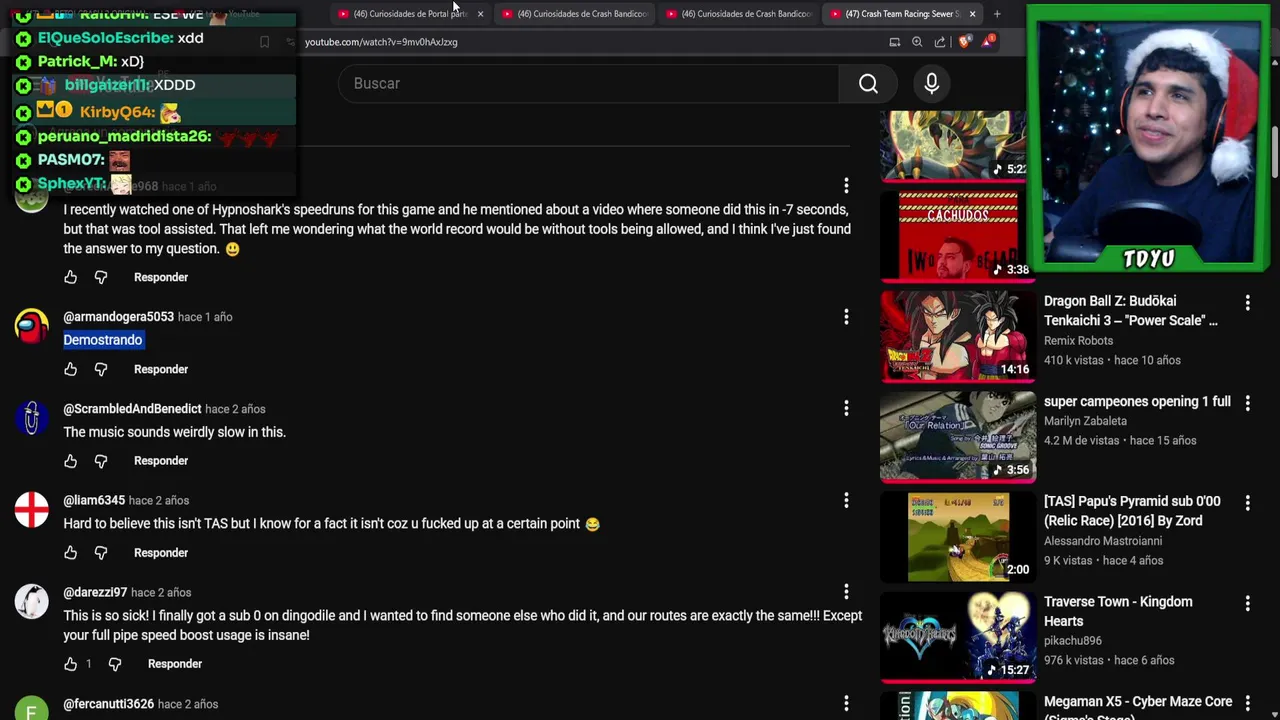Click the Brave Shields icon in address bar

(x=964, y=42)
